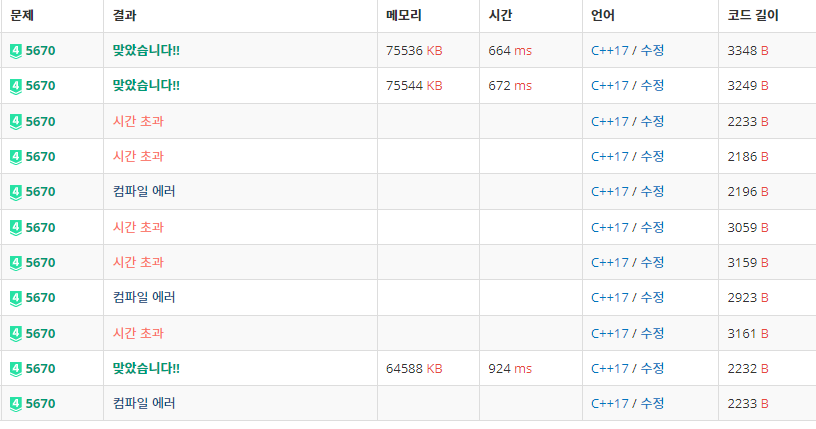The image size is (816, 429).
Task: Click tier badge in 시간 초과 2233 B row
Action: [16, 122]
